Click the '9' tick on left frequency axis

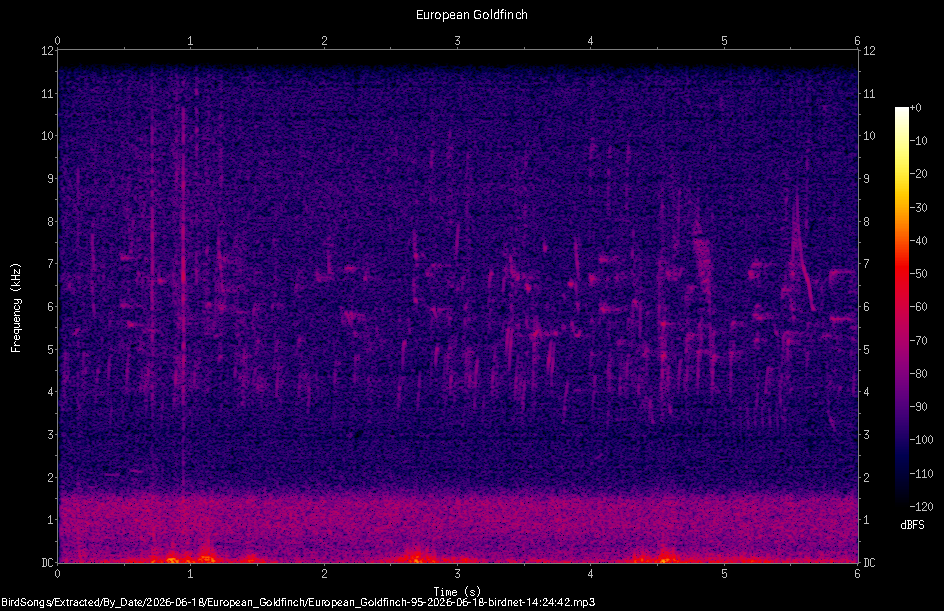click(50, 179)
